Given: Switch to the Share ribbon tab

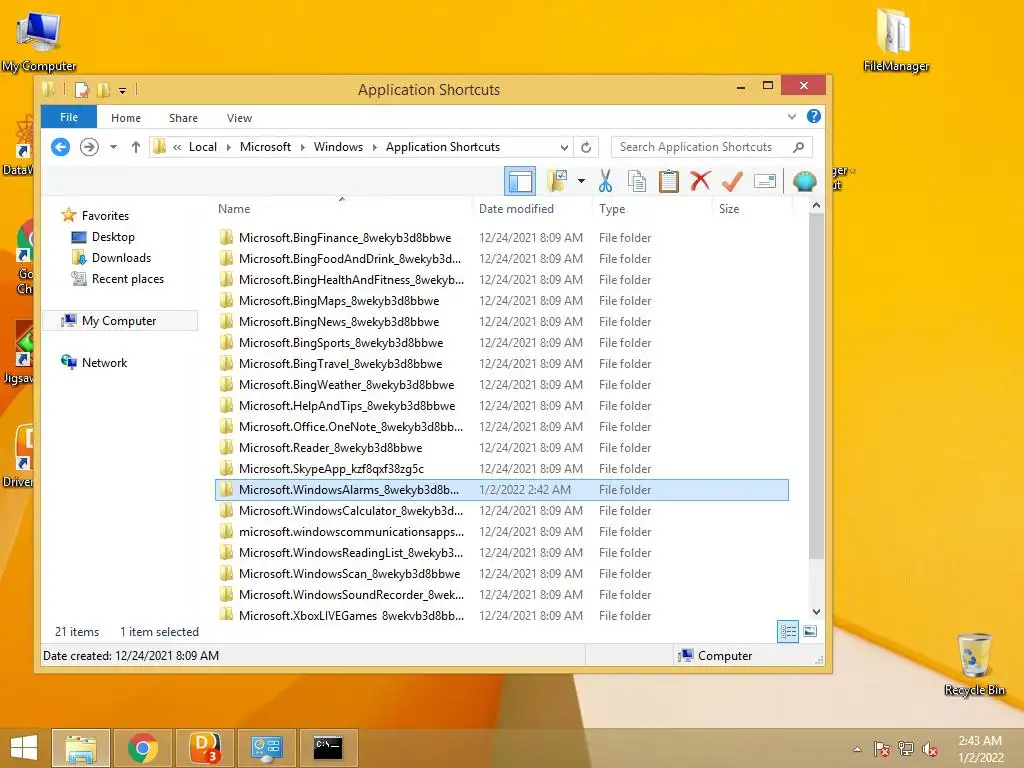Looking at the screenshot, I should tap(184, 118).
